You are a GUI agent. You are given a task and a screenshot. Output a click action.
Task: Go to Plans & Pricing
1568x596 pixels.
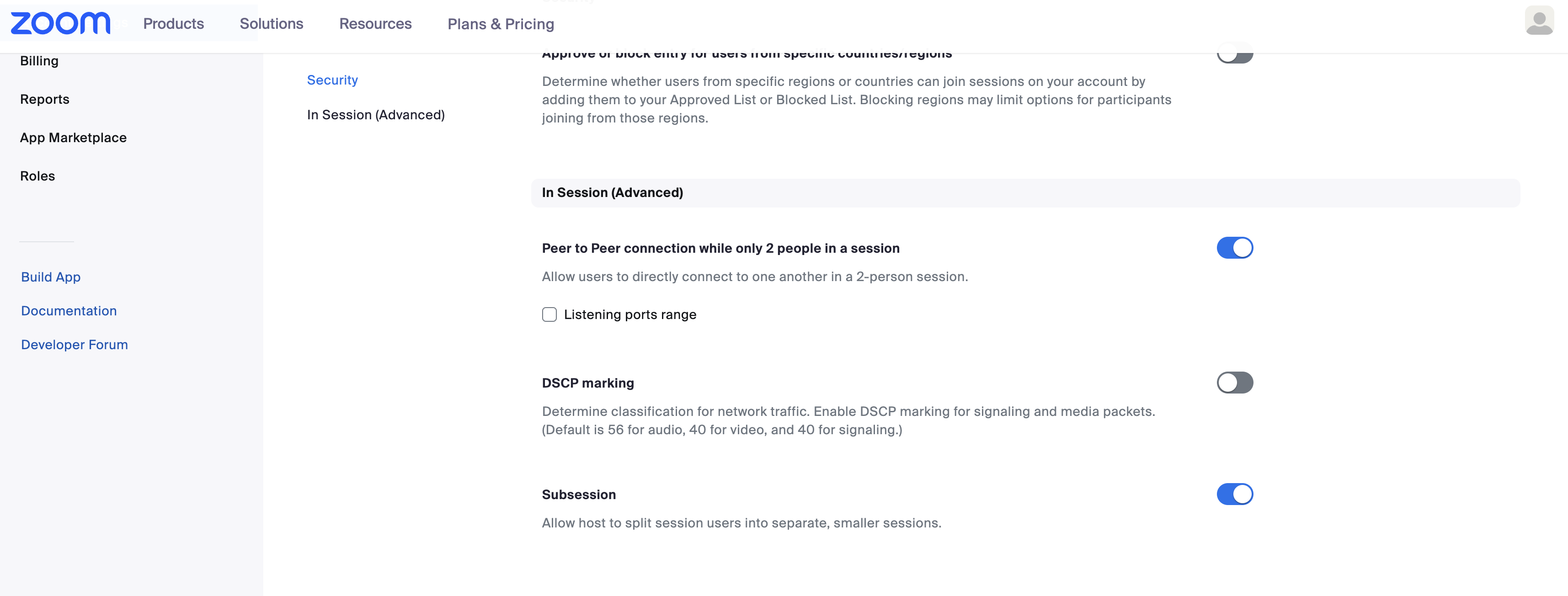[x=501, y=24]
